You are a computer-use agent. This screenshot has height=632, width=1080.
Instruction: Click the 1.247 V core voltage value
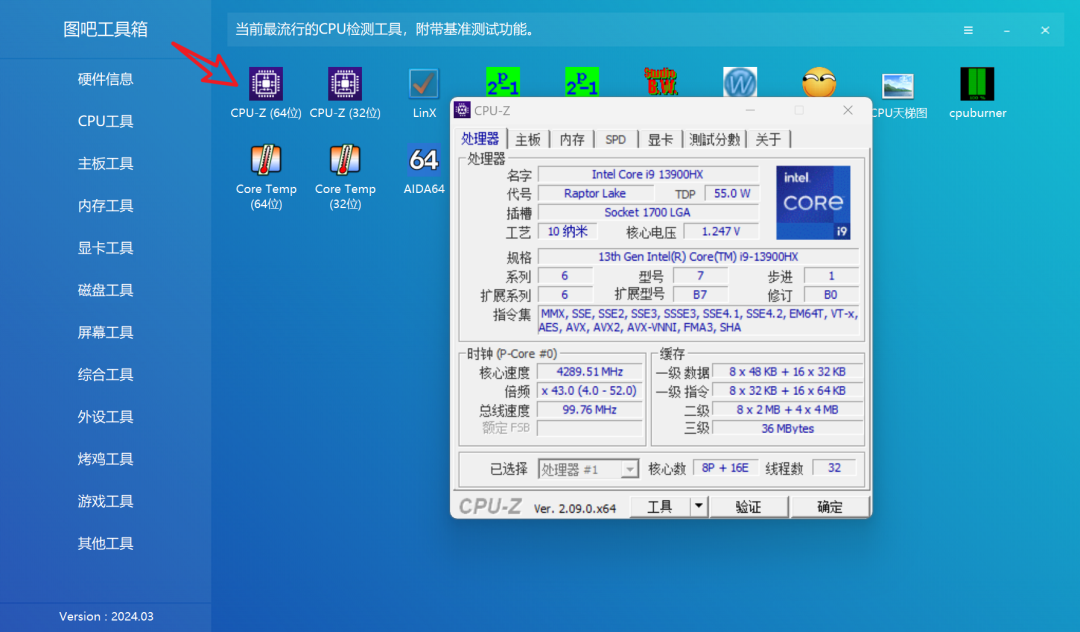(720, 231)
